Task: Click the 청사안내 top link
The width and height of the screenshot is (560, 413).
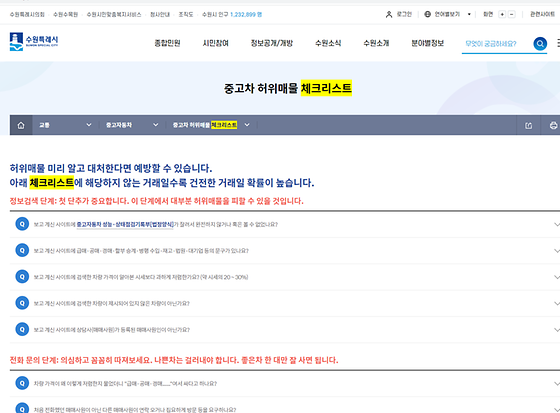Action: (160, 14)
